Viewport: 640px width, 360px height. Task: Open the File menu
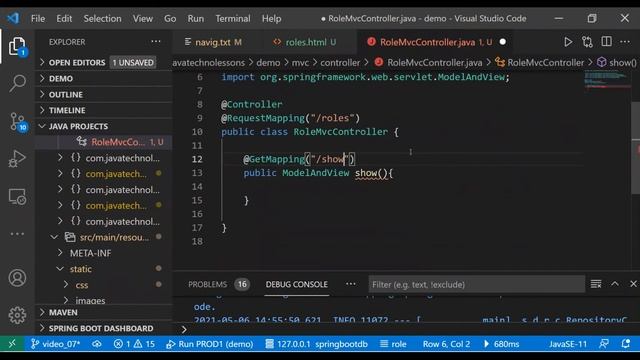[38, 18]
